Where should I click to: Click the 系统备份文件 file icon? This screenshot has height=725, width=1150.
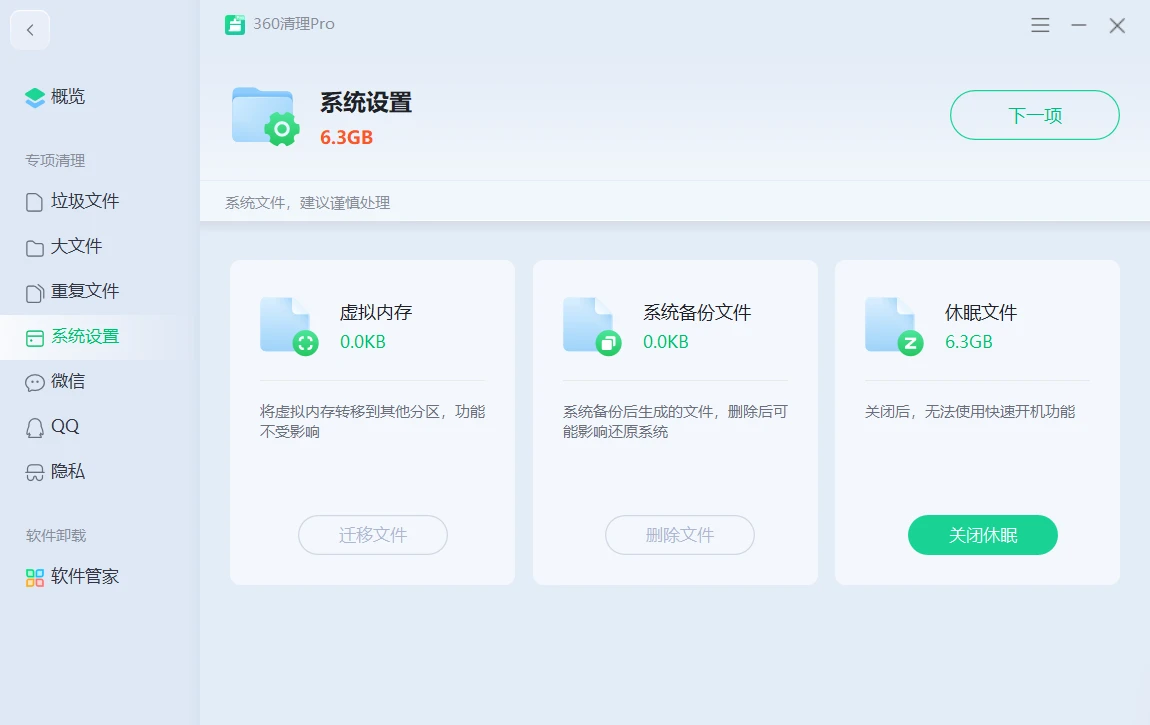coord(591,326)
